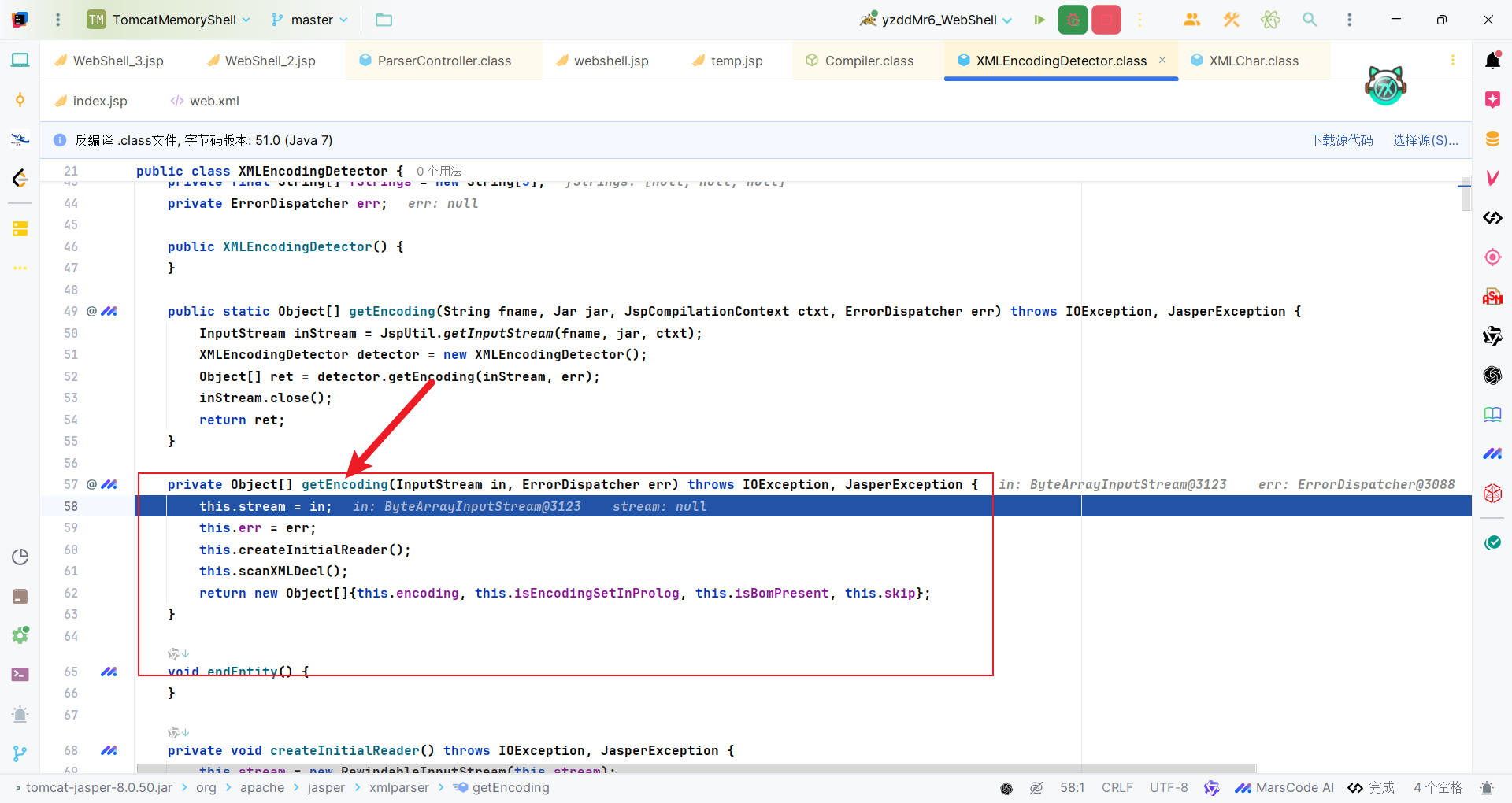Screen dimensions: 1512x803
Task: Open the Terminal tool window
Action: tap(20, 675)
